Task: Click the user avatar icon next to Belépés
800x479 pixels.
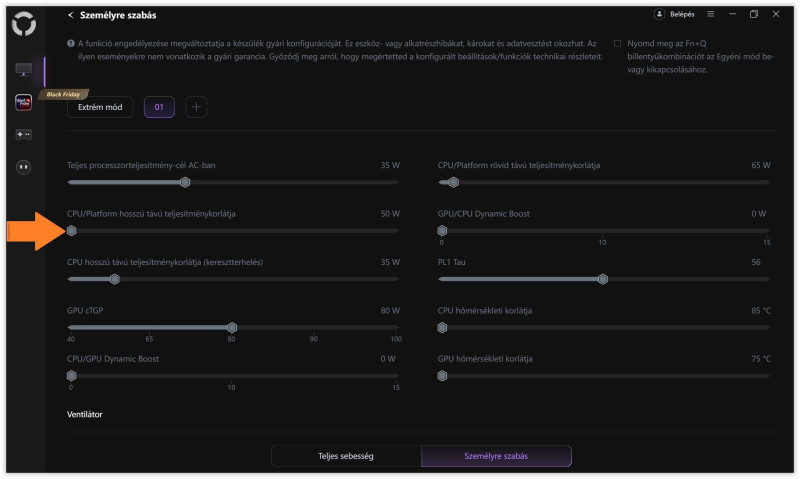Action: [x=660, y=15]
